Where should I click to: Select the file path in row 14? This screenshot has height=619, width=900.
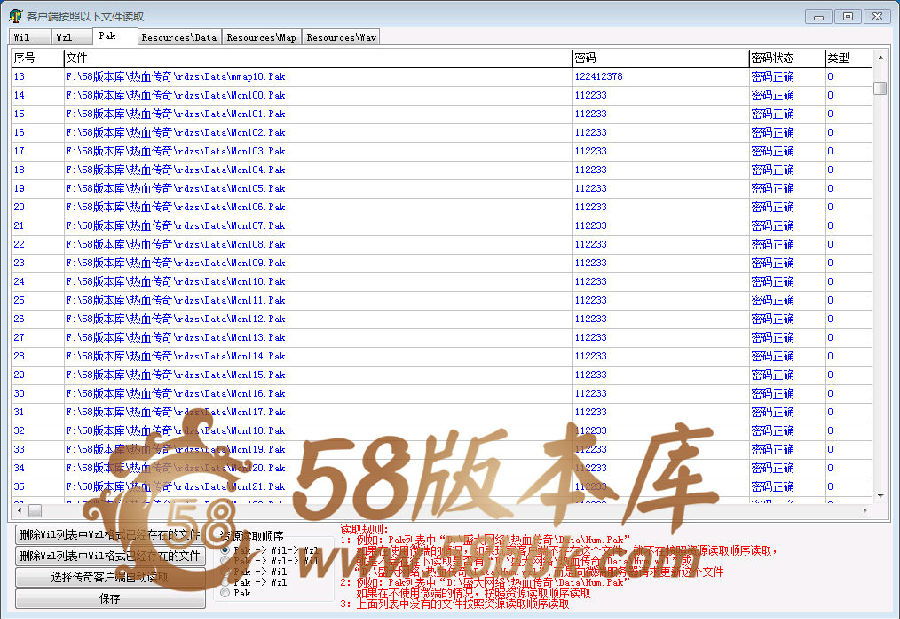176,95
